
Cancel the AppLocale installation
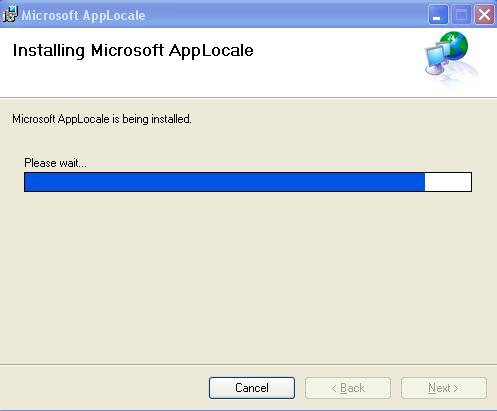point(252,388)
